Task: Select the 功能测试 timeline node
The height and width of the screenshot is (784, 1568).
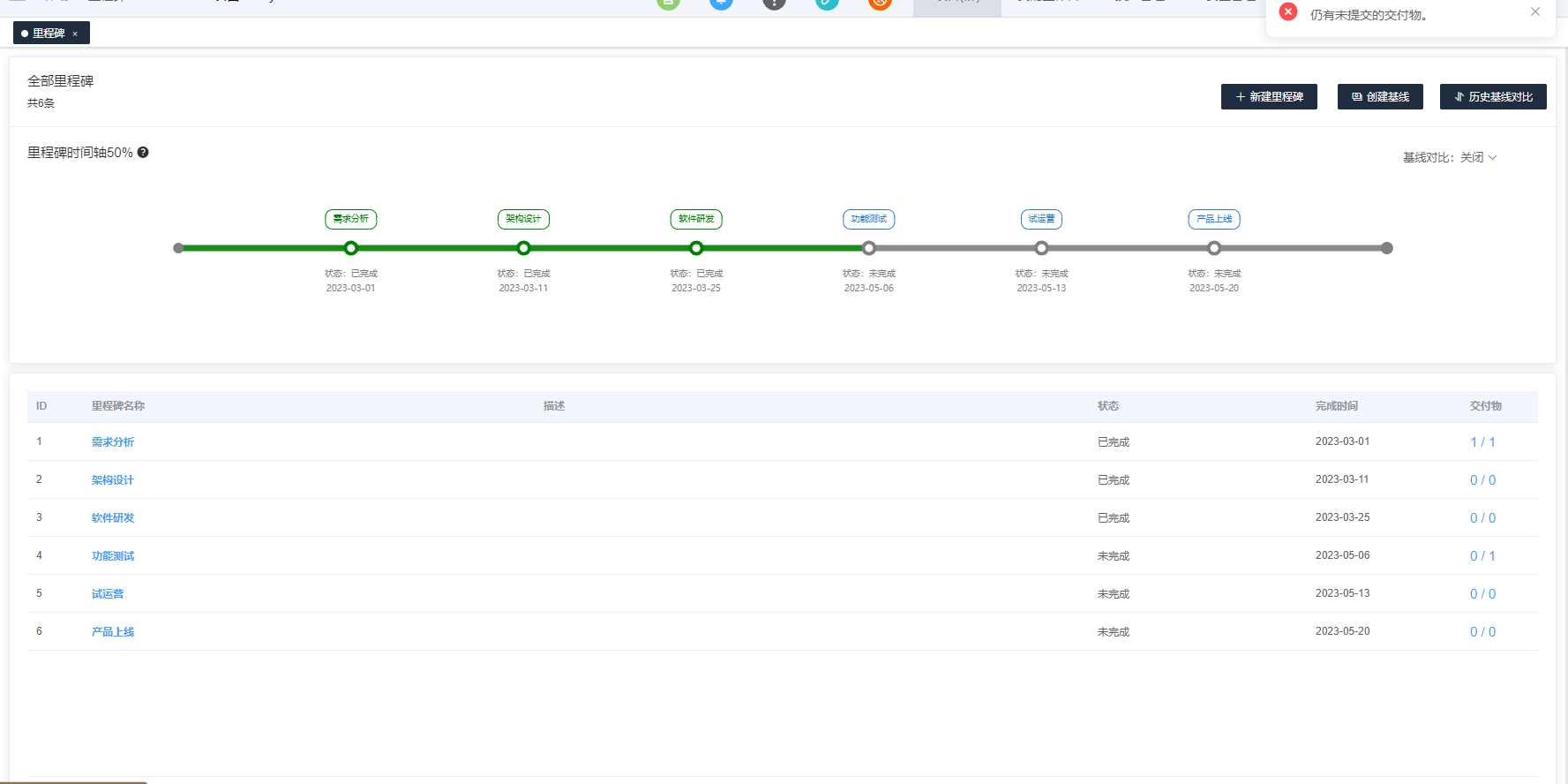Action: [869, 248]
